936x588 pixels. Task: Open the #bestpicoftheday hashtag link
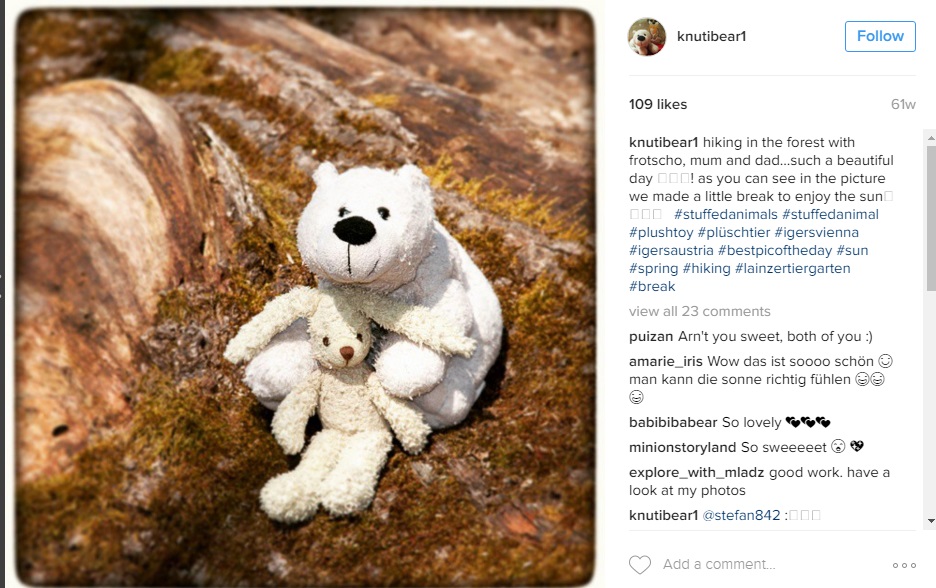775,251
